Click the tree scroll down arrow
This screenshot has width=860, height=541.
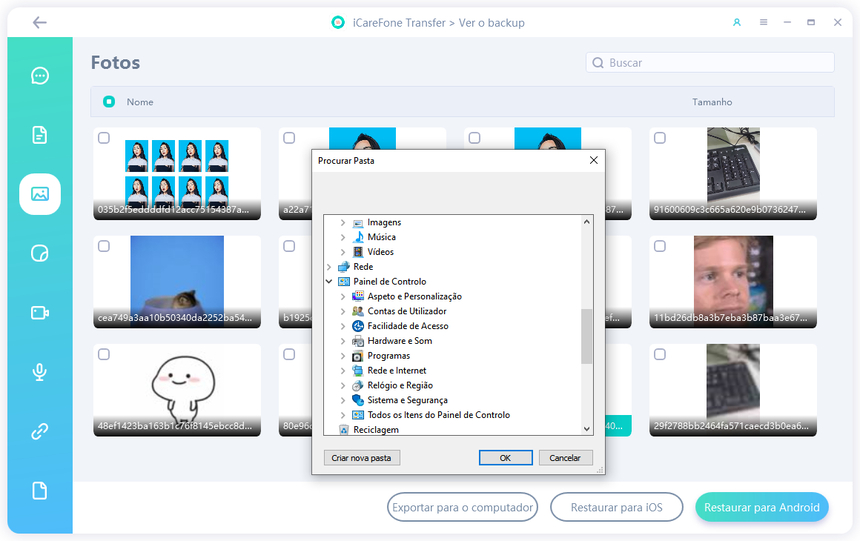point(587,429)
